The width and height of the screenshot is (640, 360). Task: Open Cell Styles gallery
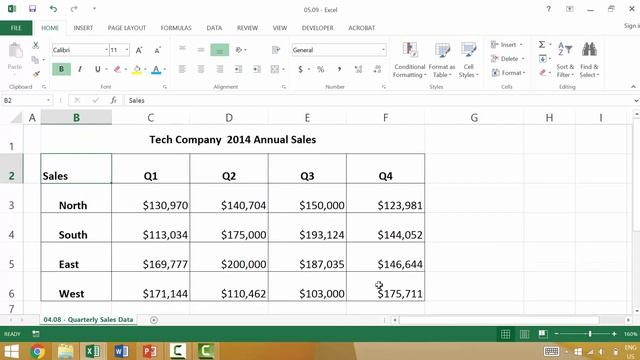coord(469,60)
